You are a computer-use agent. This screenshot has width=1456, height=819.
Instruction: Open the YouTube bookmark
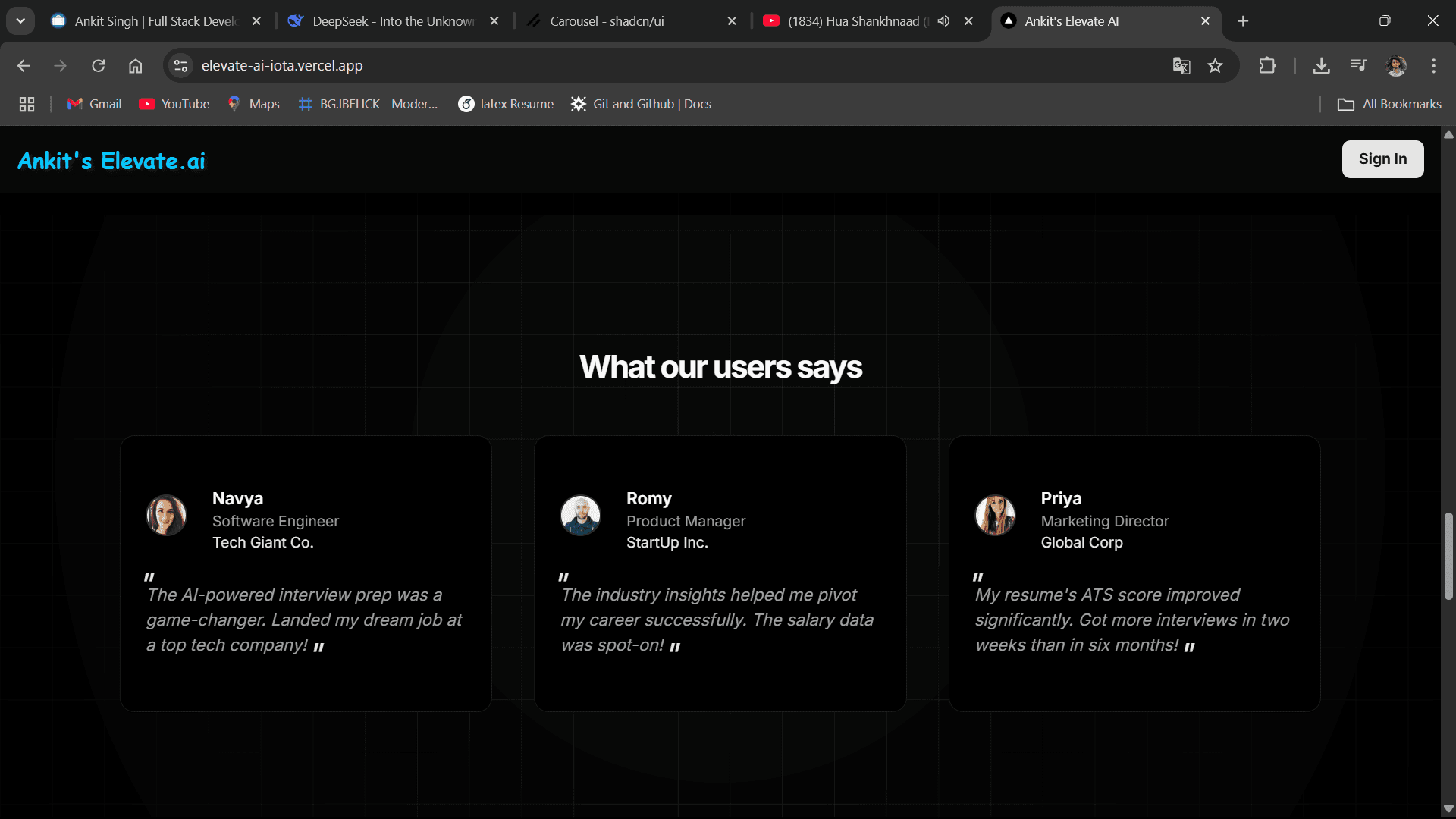174,104
